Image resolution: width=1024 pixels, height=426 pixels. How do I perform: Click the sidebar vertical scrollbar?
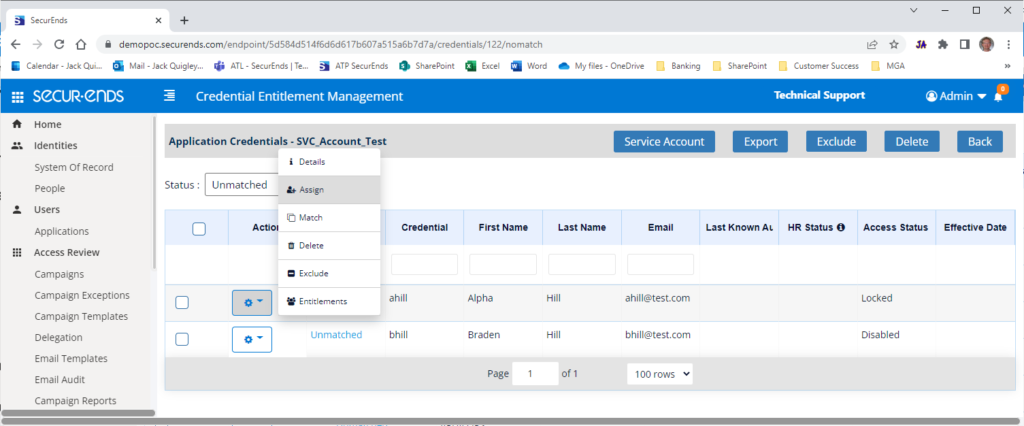click(155, 193)
